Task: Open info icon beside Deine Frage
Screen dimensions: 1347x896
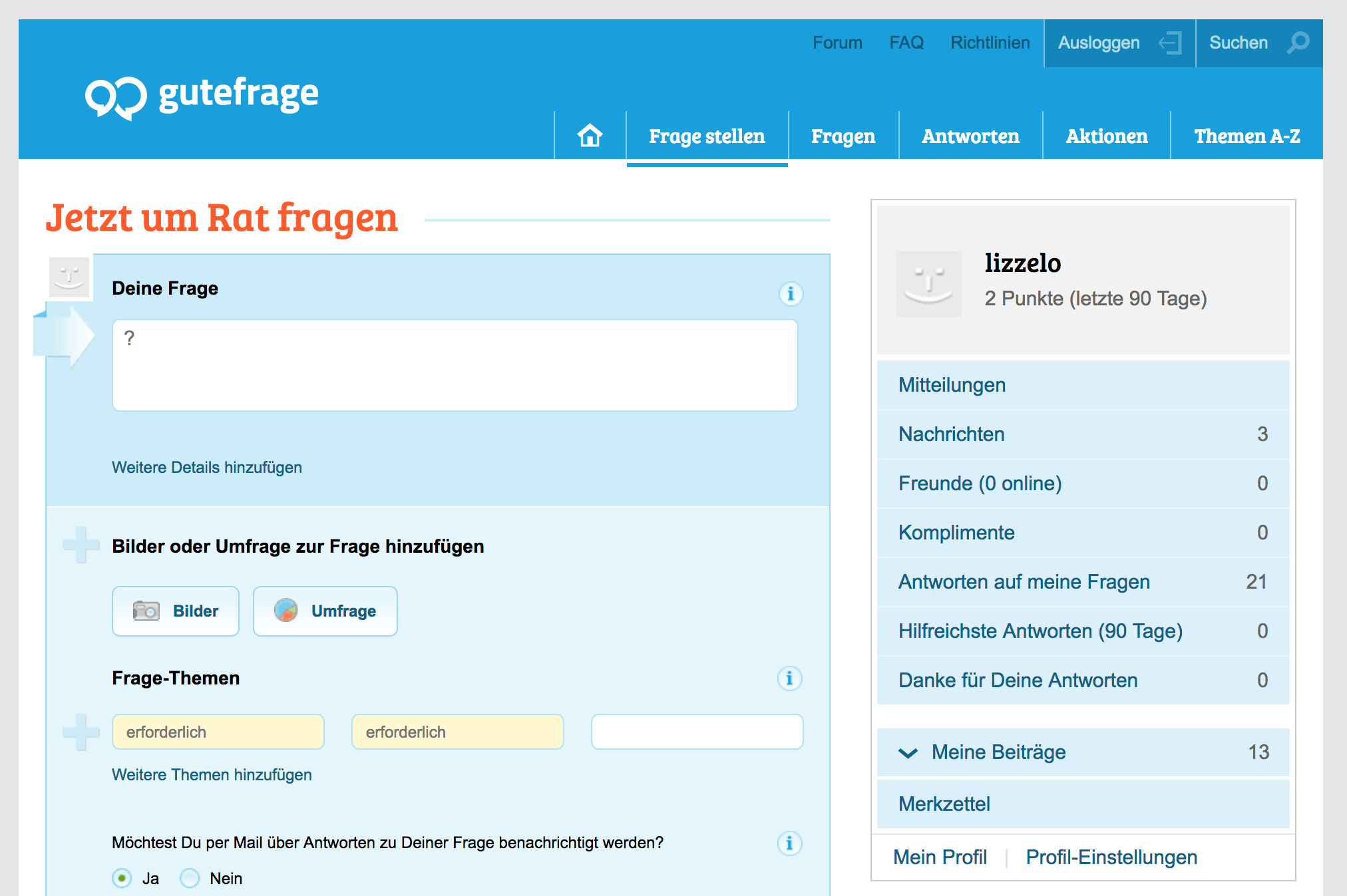Action: [791, 293]
